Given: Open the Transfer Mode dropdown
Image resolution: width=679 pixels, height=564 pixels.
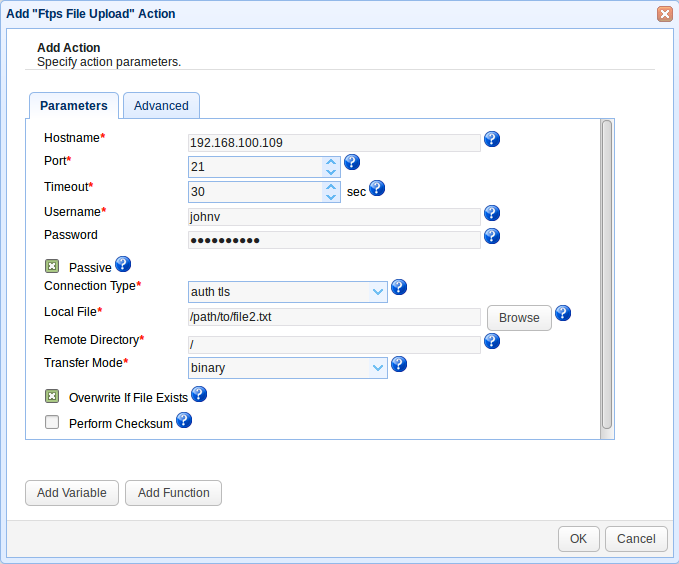Looking at the screenshot, I should point(378,368).
